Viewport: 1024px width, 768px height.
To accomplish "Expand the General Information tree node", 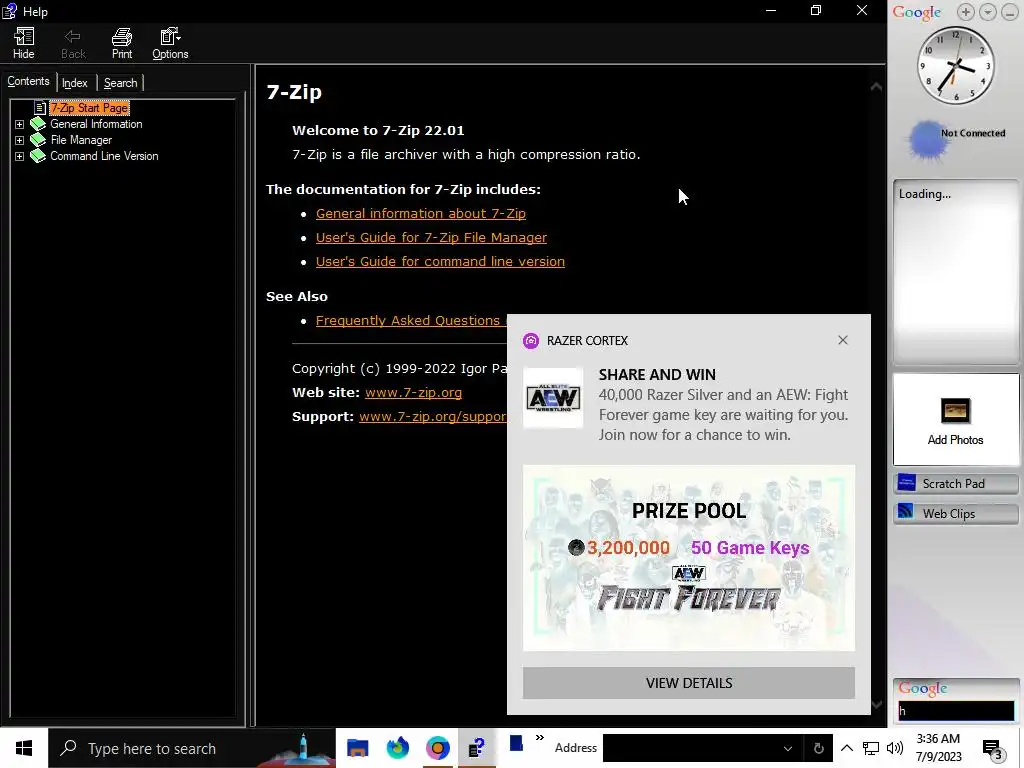I will [x=20, y=124].
